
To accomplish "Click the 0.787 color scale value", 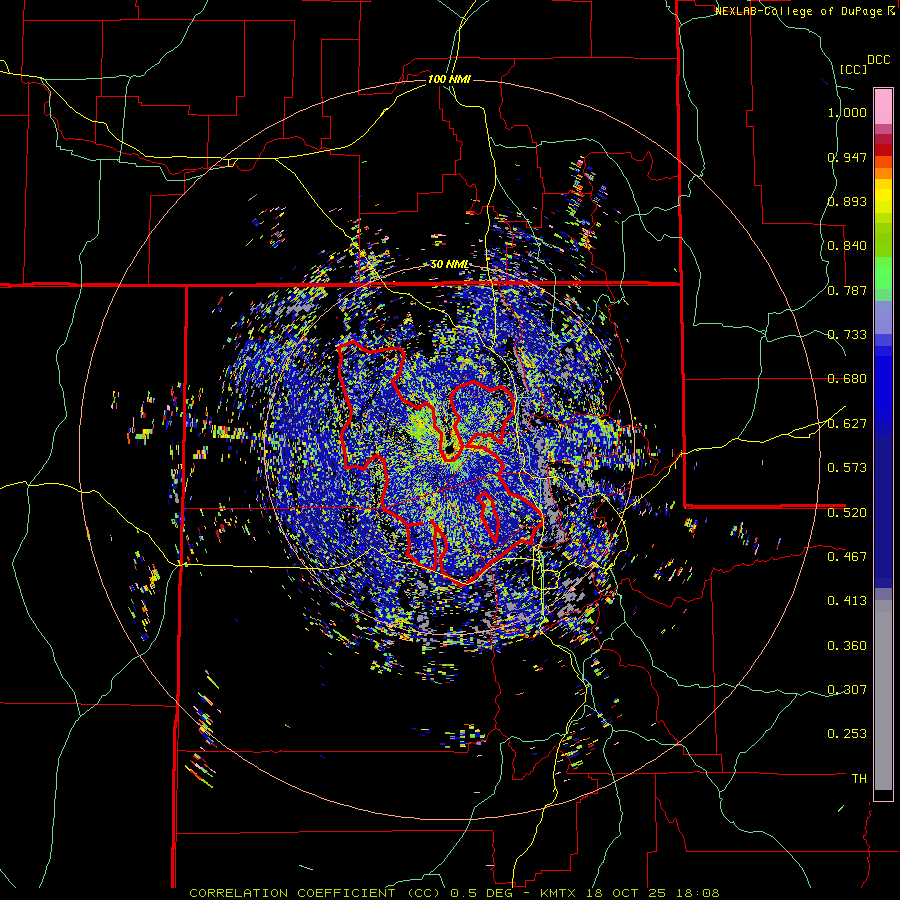I will pos(847,290).
